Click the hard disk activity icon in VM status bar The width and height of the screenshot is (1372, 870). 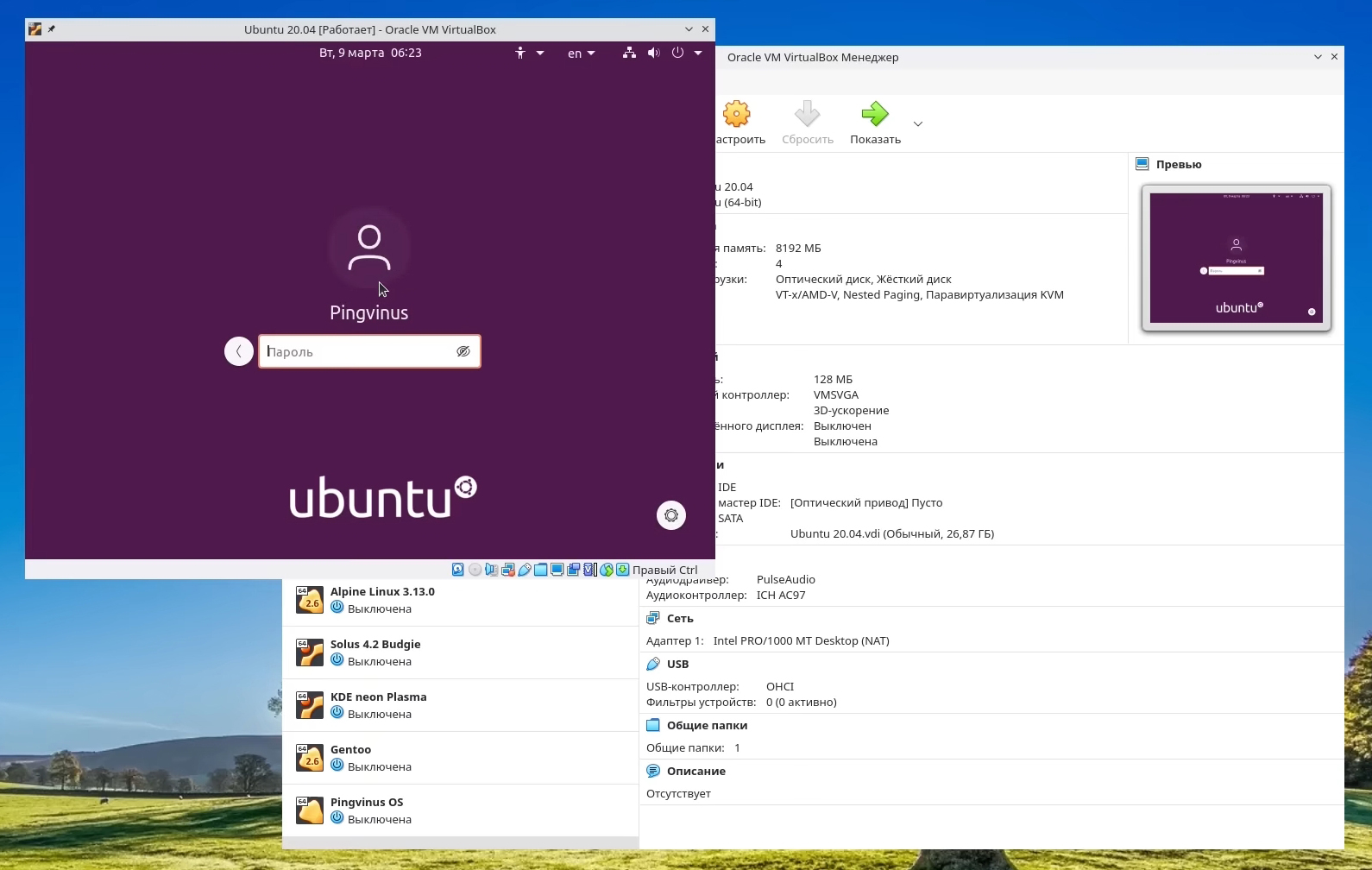(458, 570)
